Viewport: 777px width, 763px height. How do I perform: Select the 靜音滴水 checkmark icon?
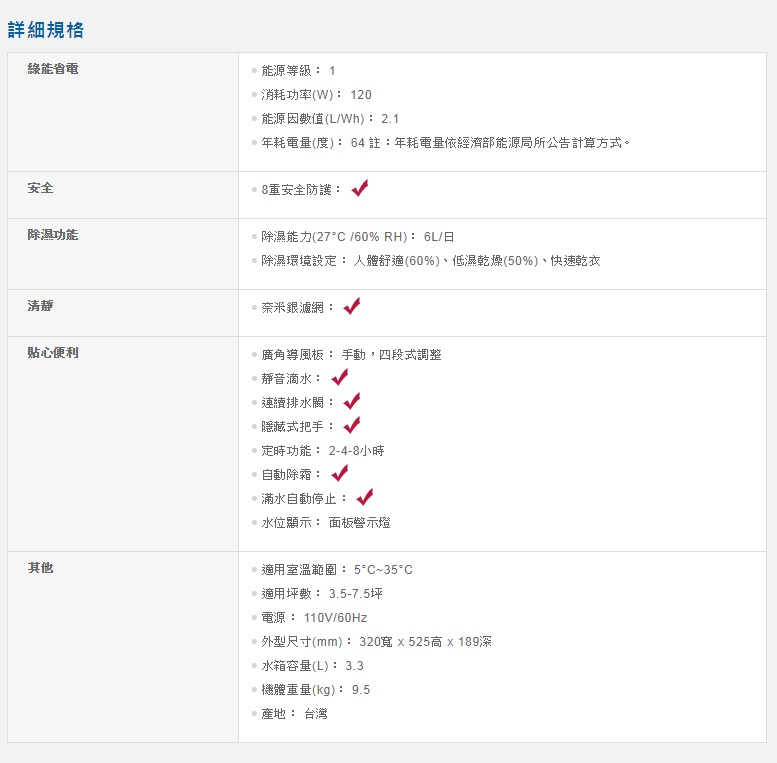pos(340,377)
